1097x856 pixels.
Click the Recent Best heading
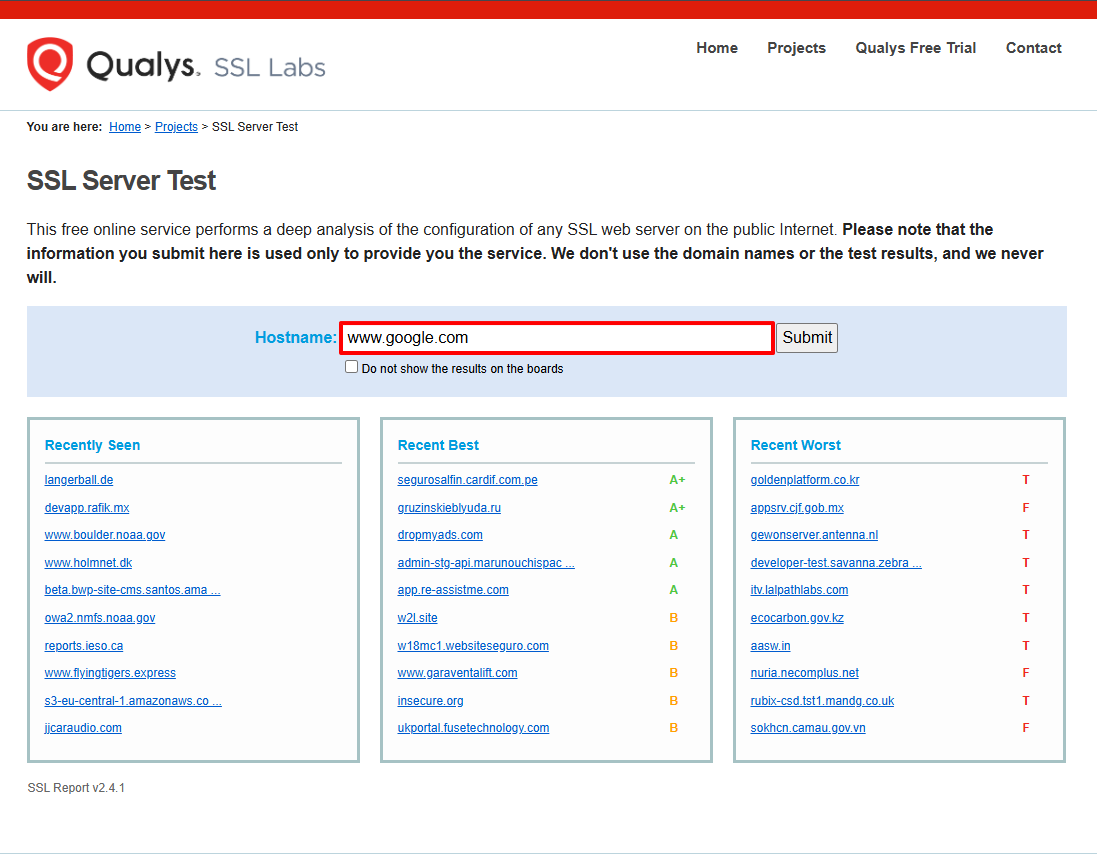point(438,445)
